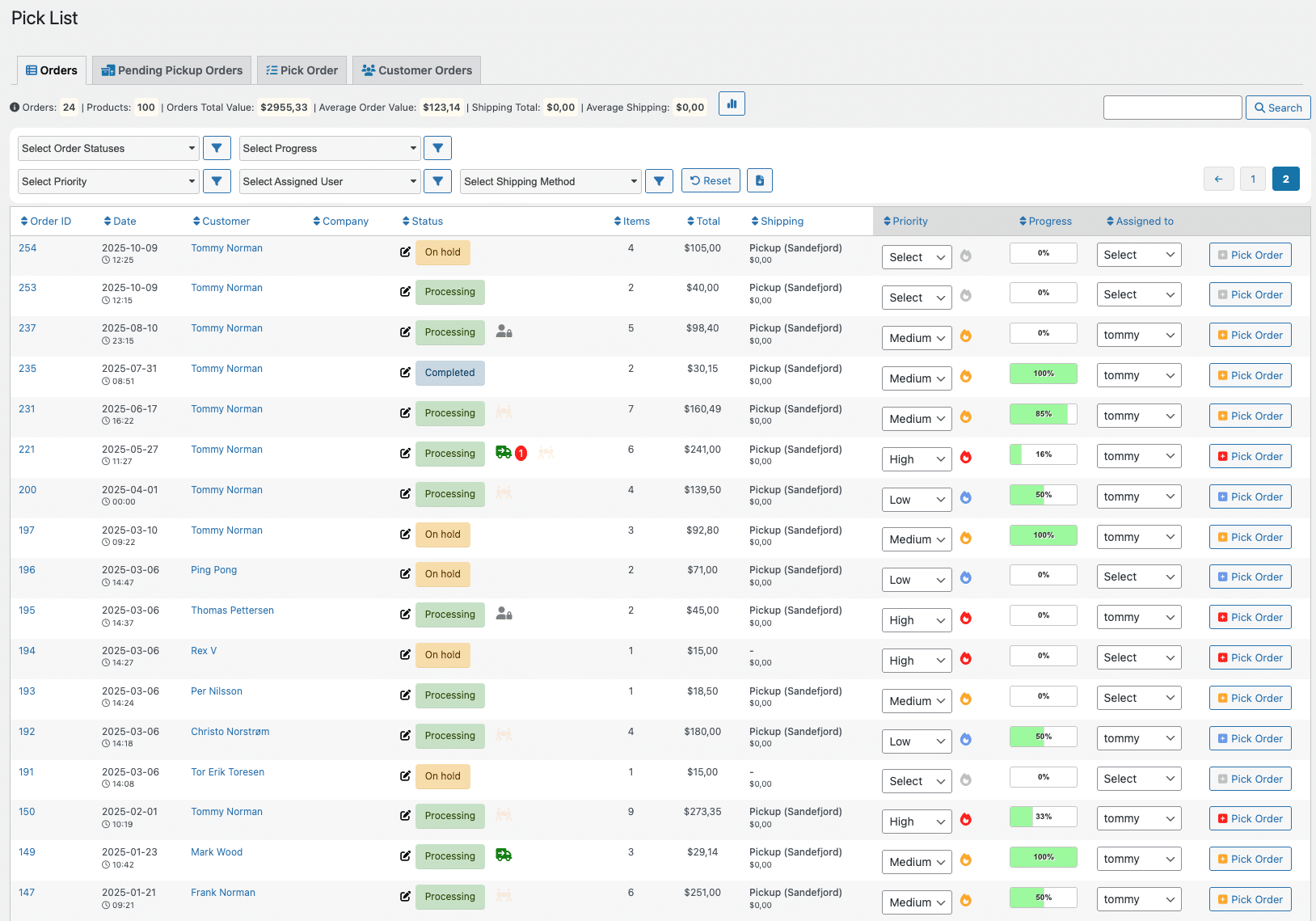Click the previous page arrow button
The image size is (1316, 921).
[x=1218, y=179]
